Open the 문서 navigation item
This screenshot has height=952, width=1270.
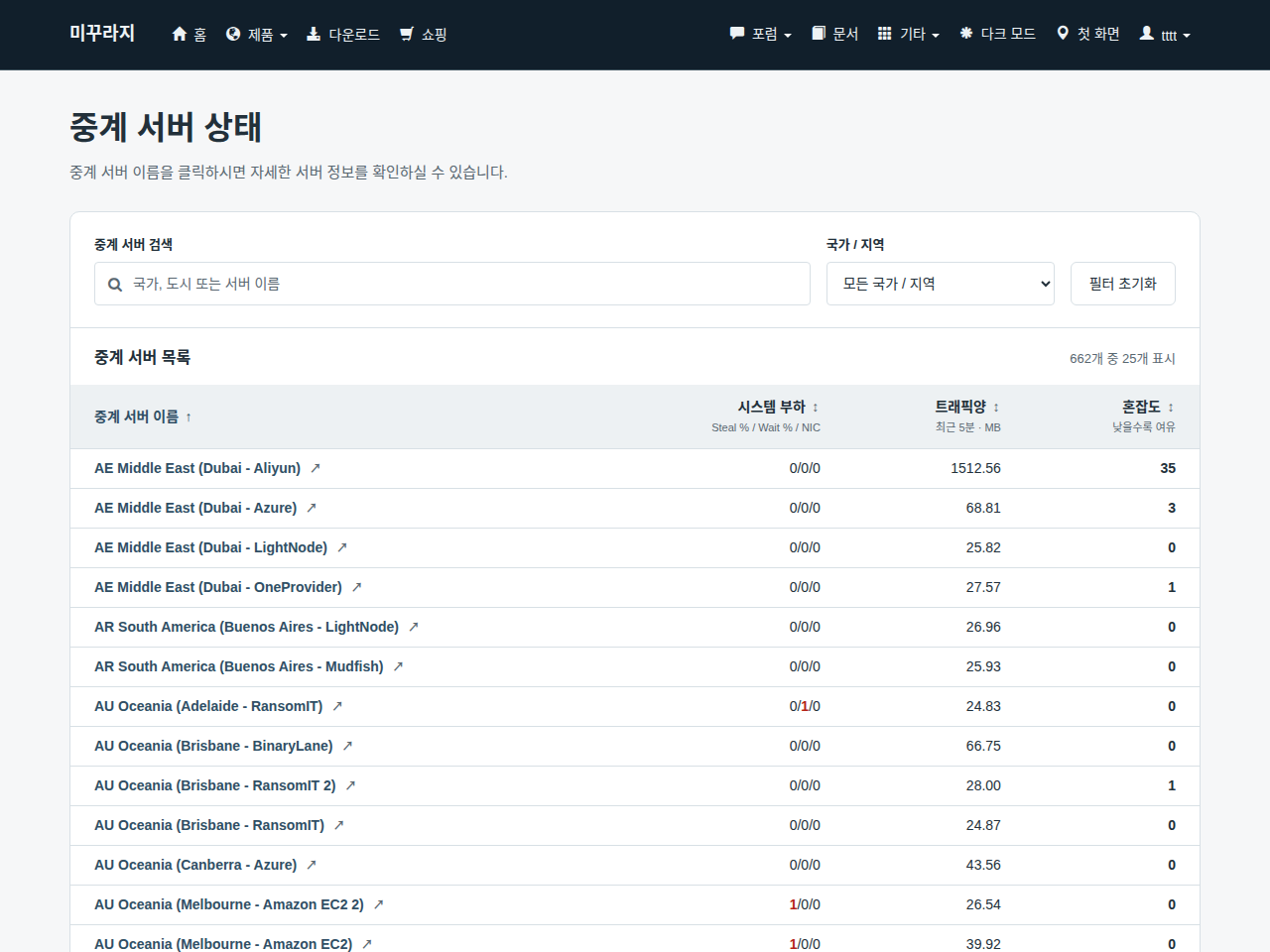(x=835, y=34)
